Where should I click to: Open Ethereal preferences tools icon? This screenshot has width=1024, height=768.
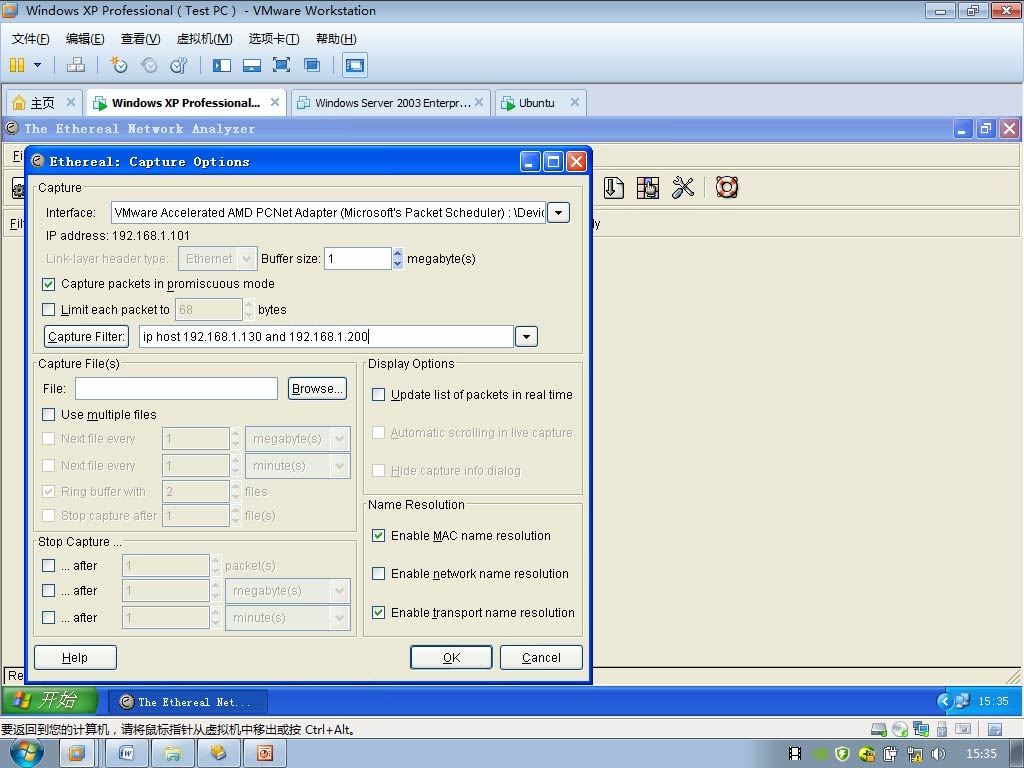tap(683, 188)
